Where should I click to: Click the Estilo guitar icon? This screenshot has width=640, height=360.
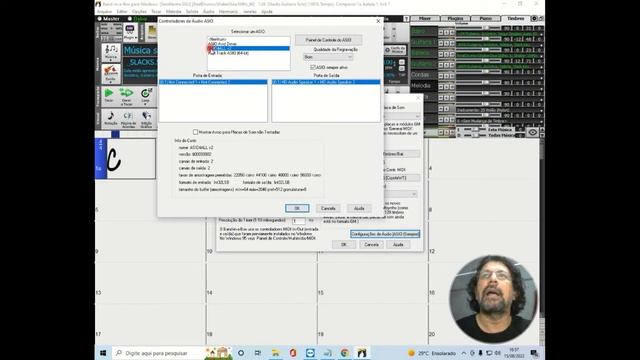point(111,71)
